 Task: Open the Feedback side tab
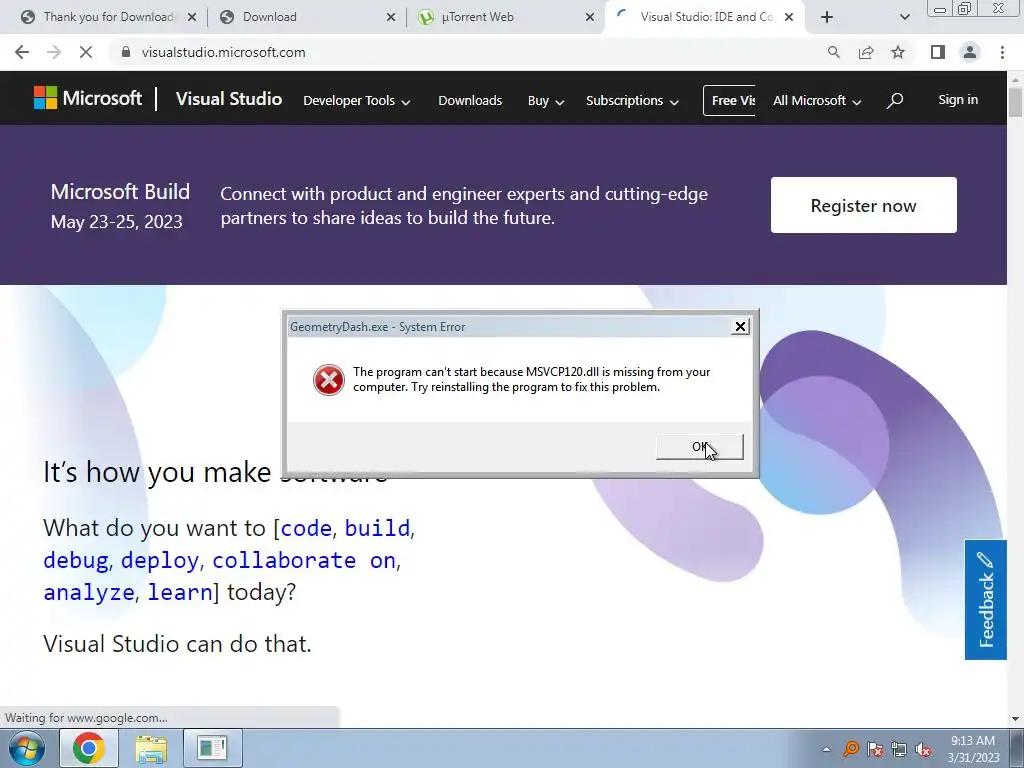click(x=985, y=600)
